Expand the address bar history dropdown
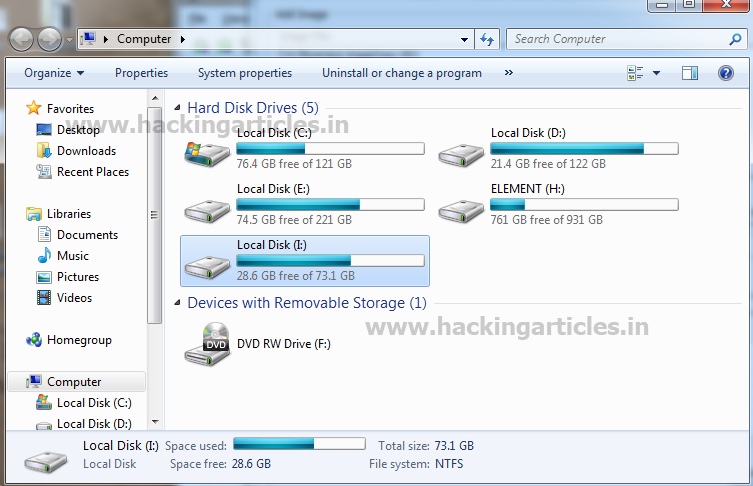This screenshot has height=486, width=753. tap(464, 39)
